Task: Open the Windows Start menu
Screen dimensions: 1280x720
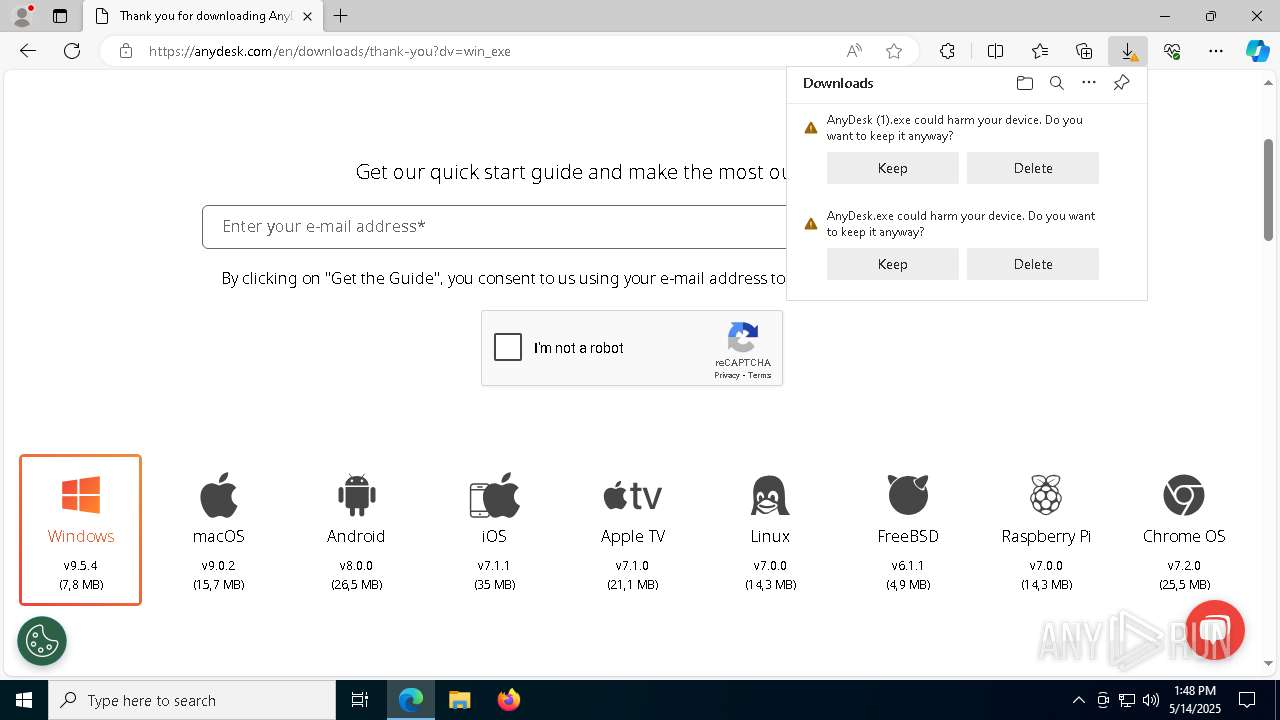Action: 24,700
